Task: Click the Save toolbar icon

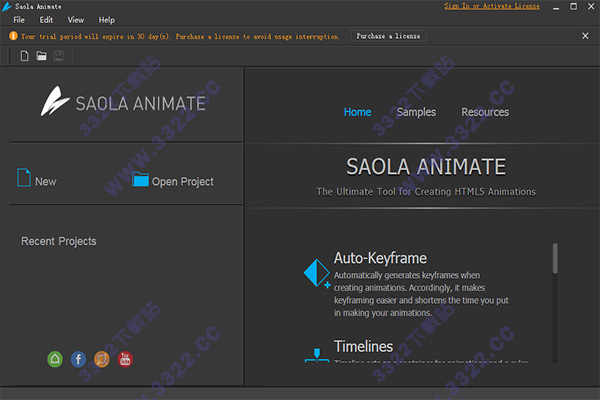Action: (x=58, y=56)
